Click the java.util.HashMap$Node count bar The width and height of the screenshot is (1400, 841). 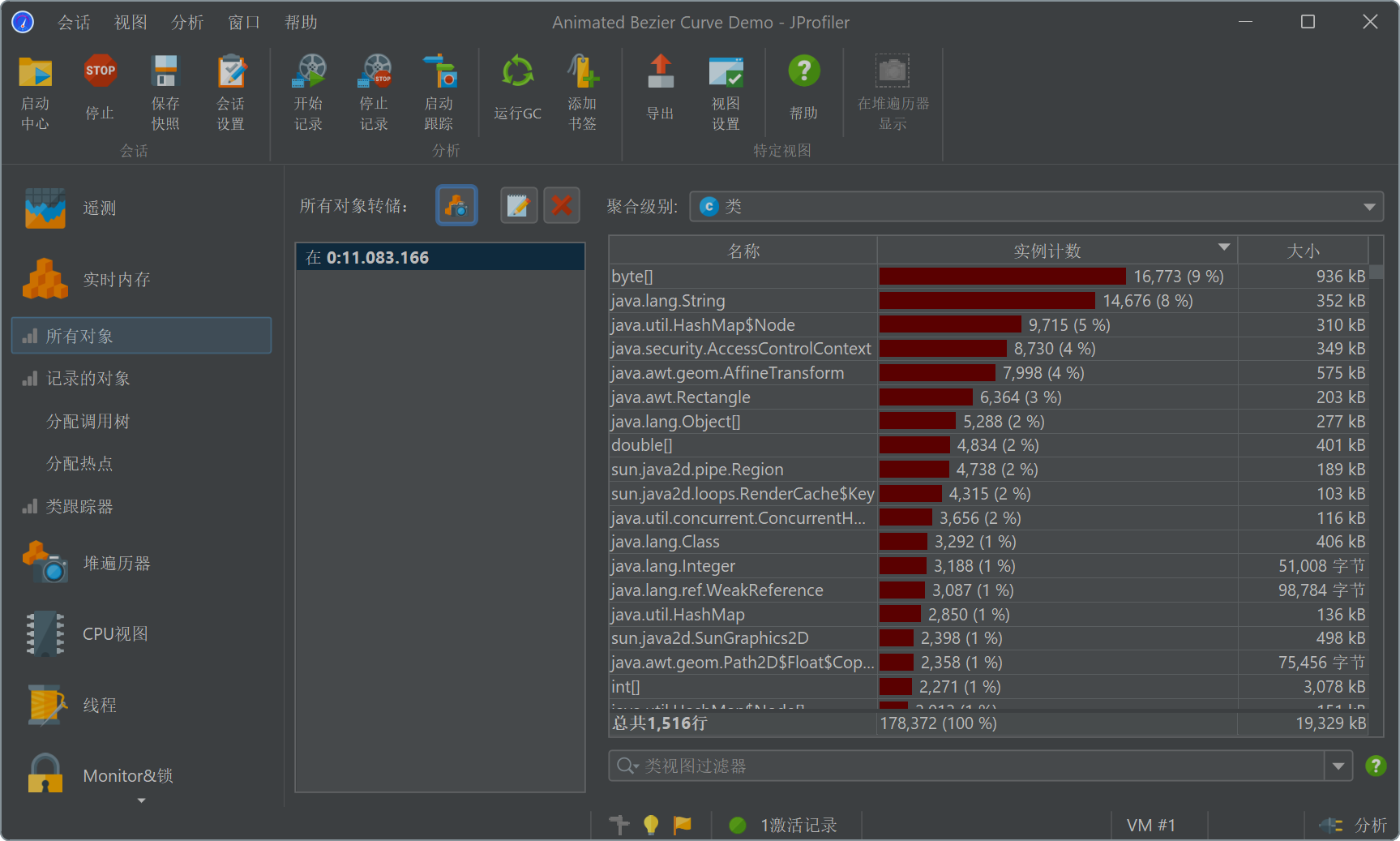pyautogui.click(x=950, y=325)
